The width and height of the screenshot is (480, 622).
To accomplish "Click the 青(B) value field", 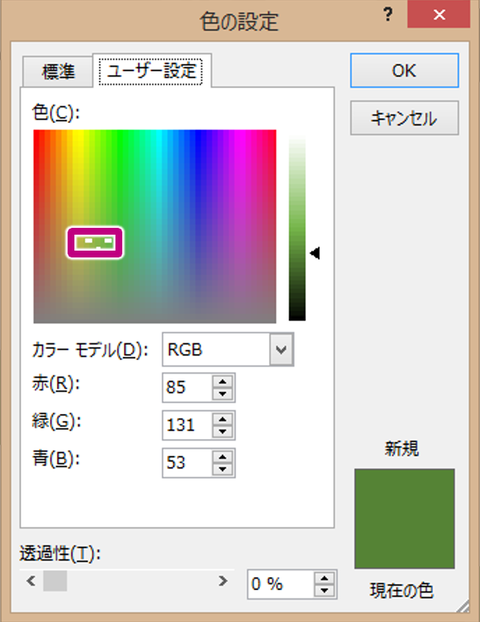I will click(187, 463).
